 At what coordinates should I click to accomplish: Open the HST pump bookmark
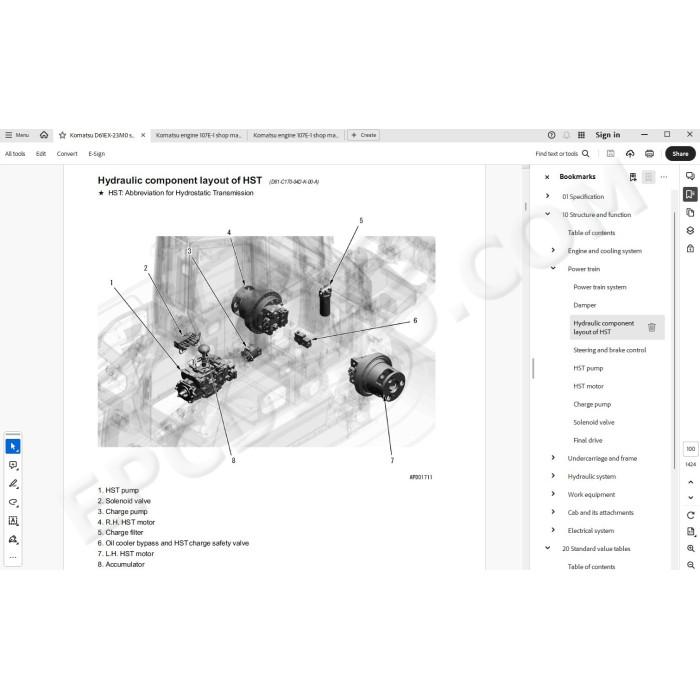point(588,368)
